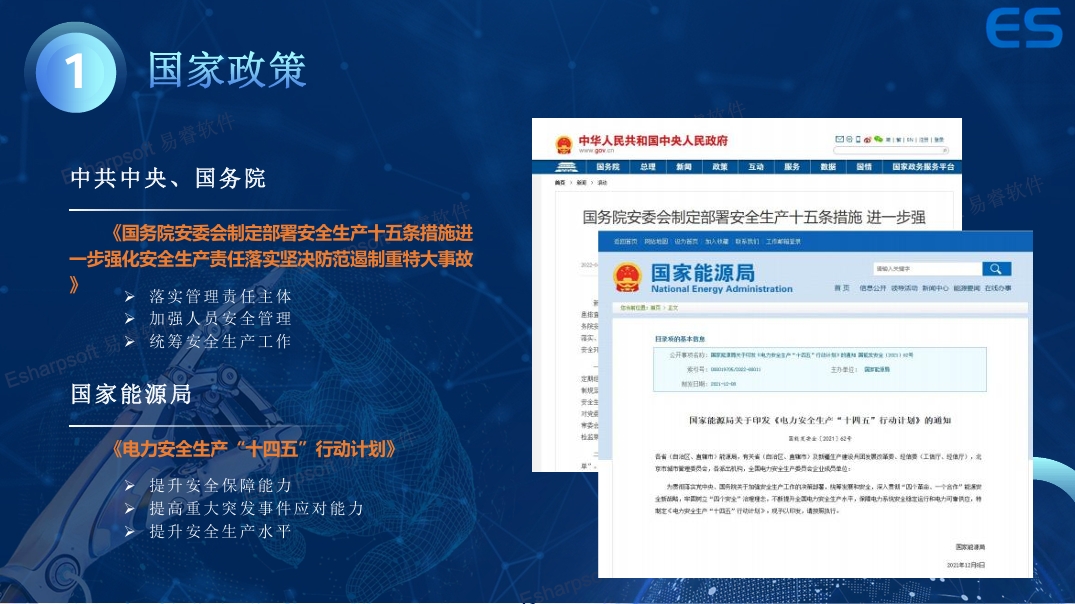Switch gov.cn language to EN
This screenshot has height=604, width=1075.
click(x=910, y=140)
